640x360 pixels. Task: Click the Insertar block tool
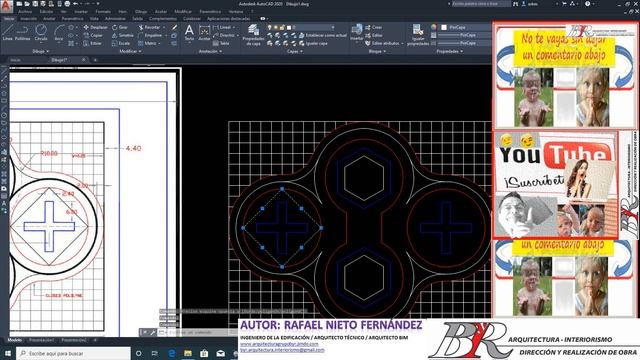(x=357, y=32)
